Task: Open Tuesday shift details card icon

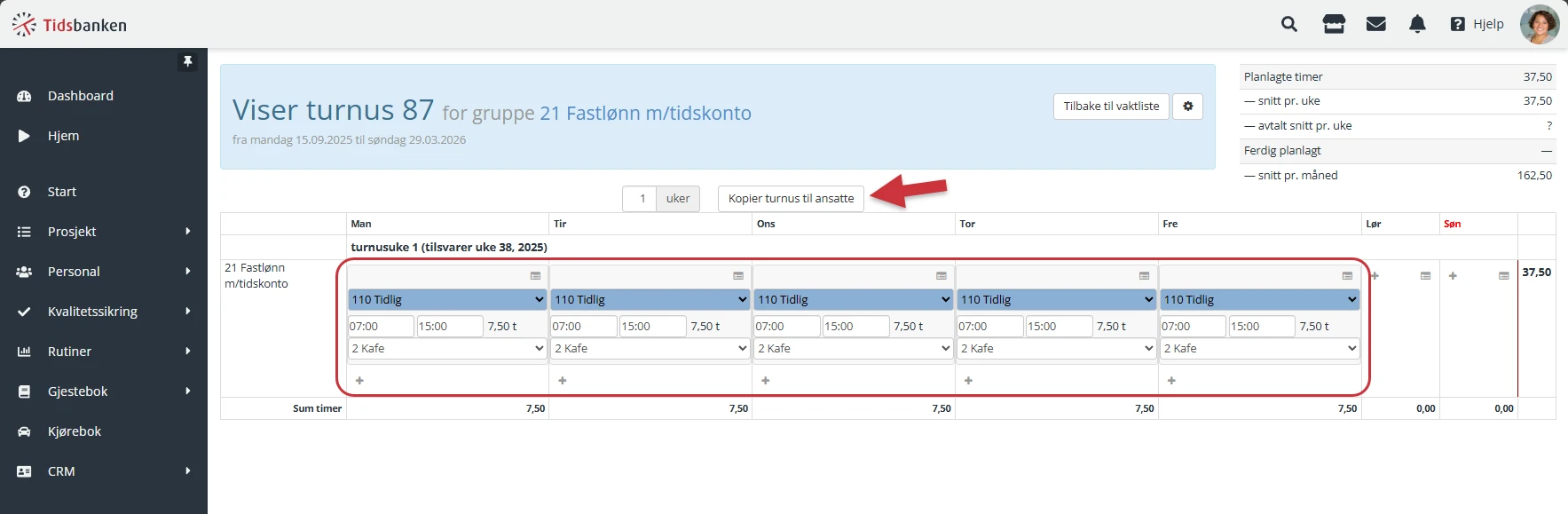Action: pos(738,276)
